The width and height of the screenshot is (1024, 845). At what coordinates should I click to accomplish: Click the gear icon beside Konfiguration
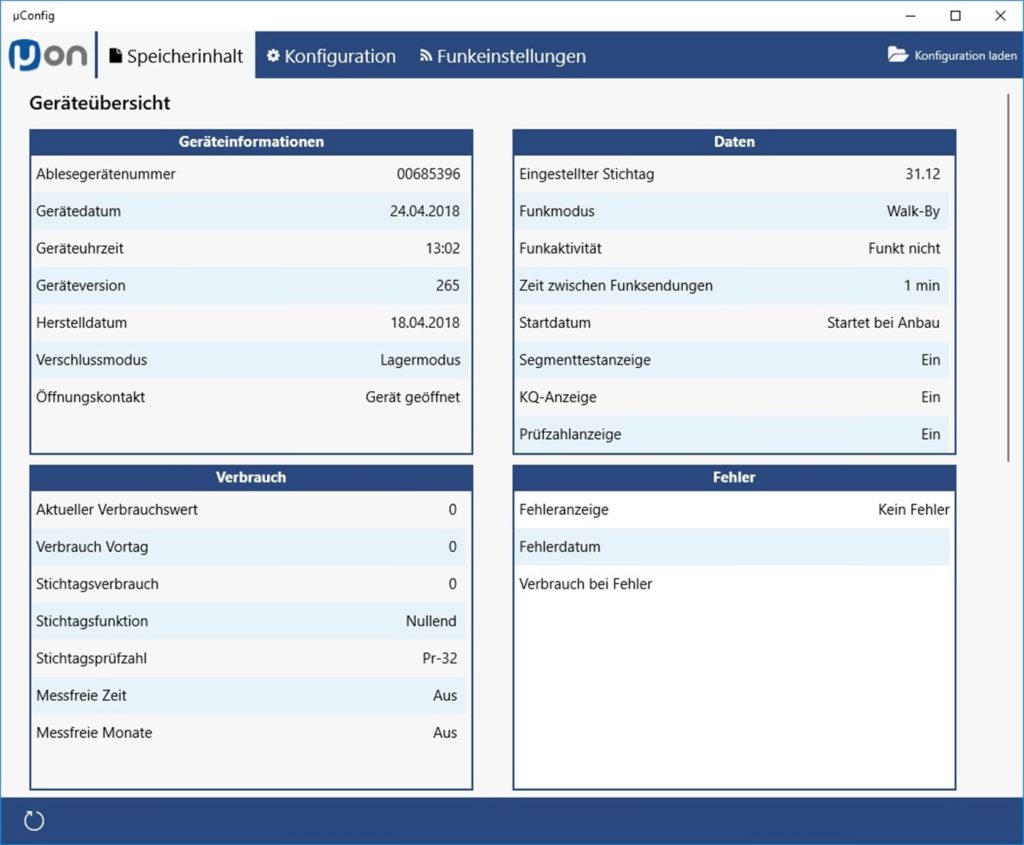(273, 56)
